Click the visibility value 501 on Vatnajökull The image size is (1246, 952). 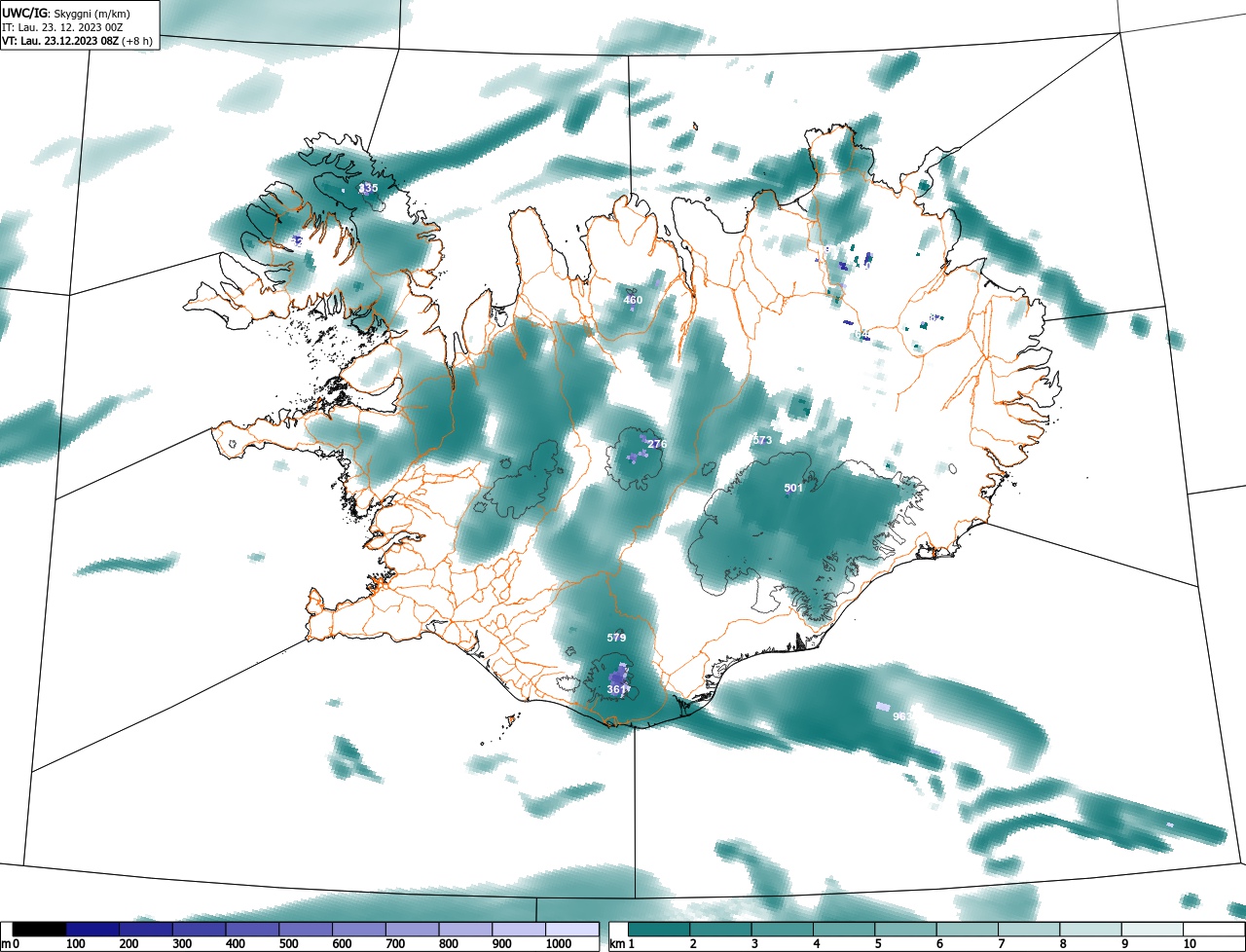click(793, 488)
